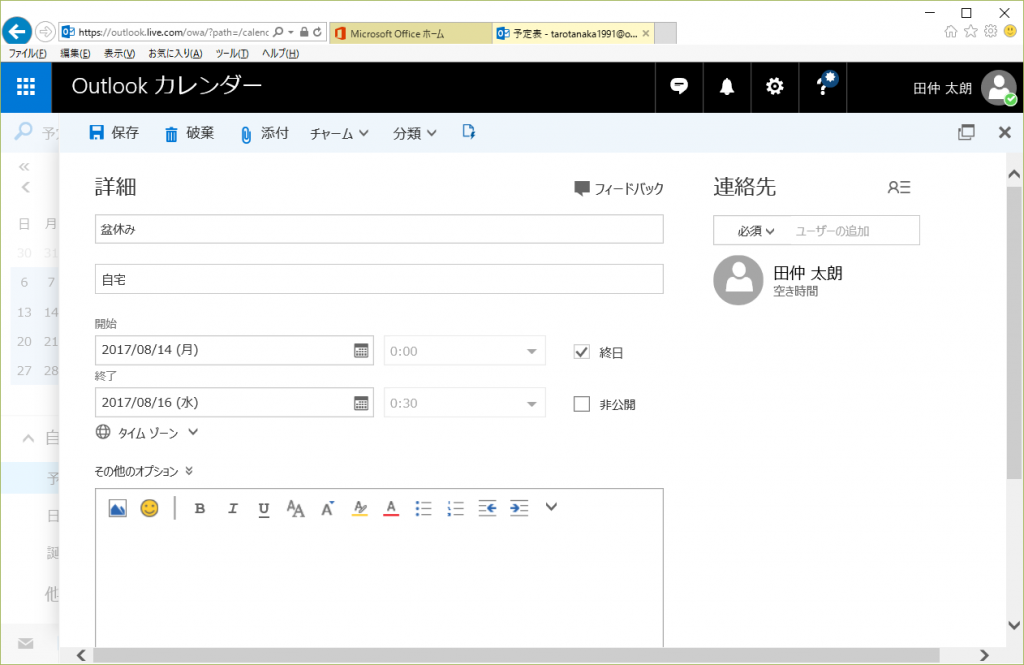Click the 田仲 太朗 attendee entry
Screen dimensions: 1024x665
(778, 280)
